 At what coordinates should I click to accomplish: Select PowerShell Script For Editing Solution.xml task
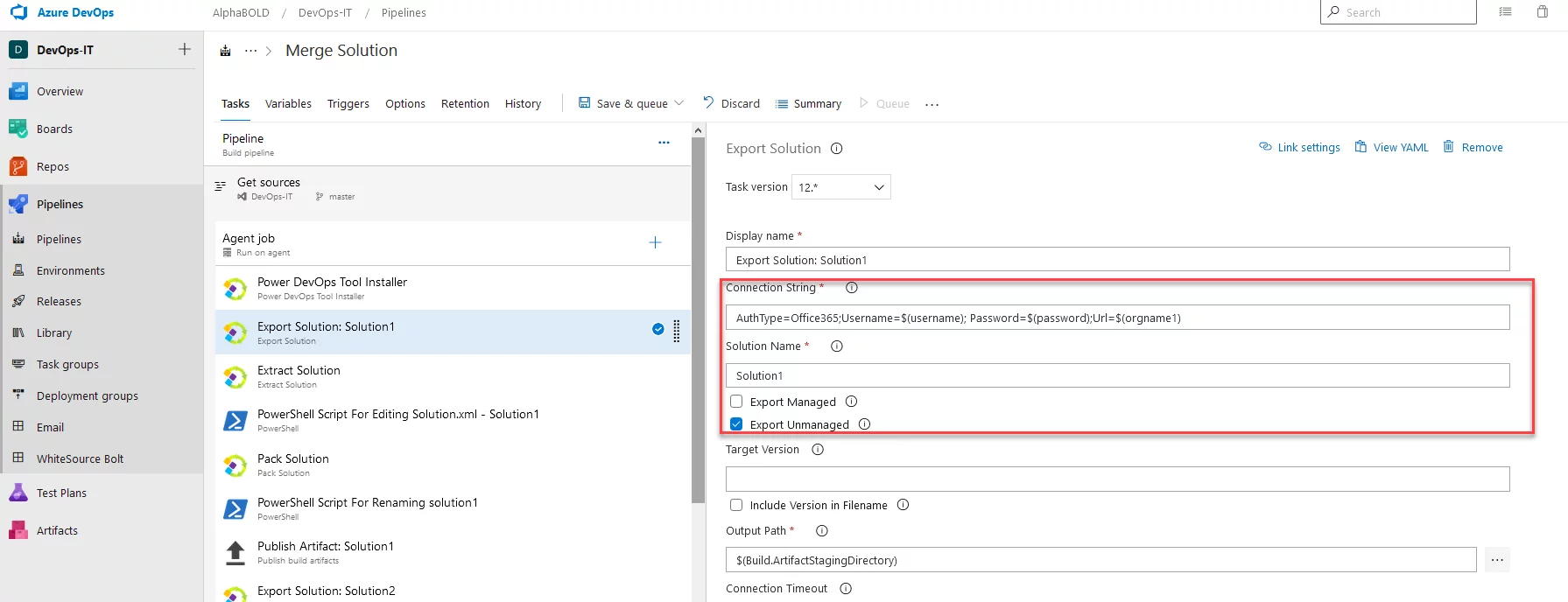pos(453,420)
